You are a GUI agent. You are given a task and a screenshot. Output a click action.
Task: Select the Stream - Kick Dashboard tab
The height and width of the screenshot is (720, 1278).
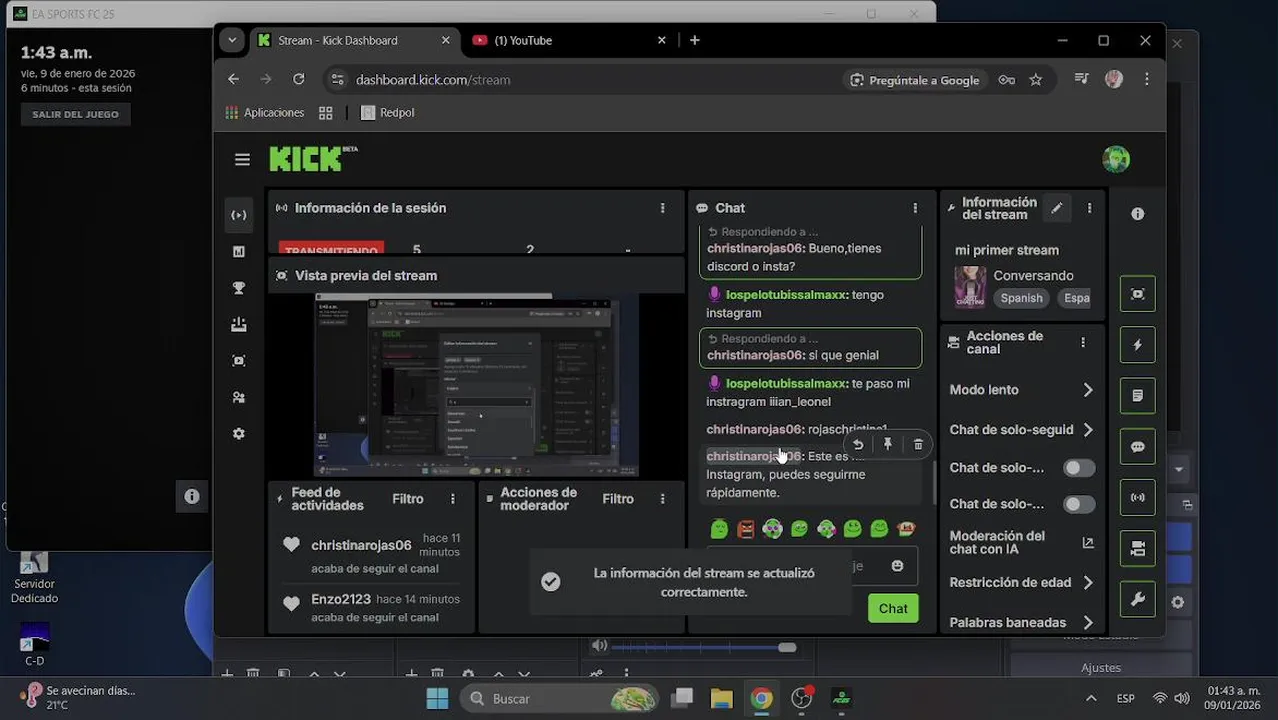[x=354, y=40]
